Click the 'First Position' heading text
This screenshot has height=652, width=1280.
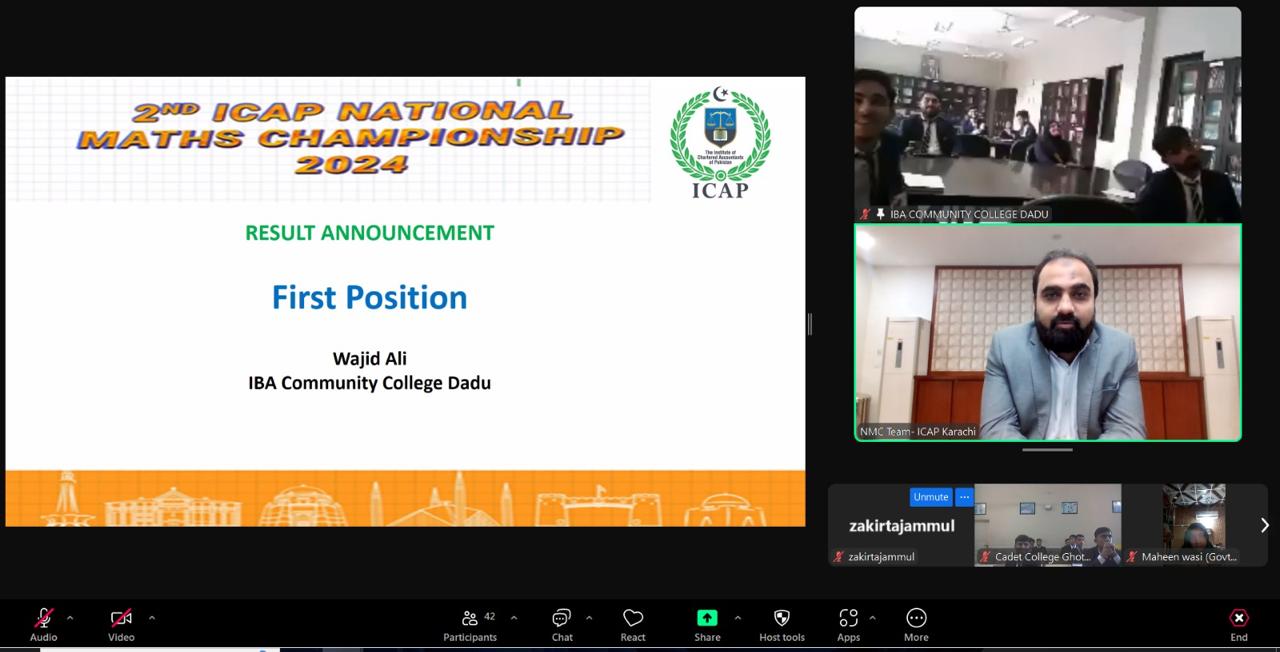(370, 297)
